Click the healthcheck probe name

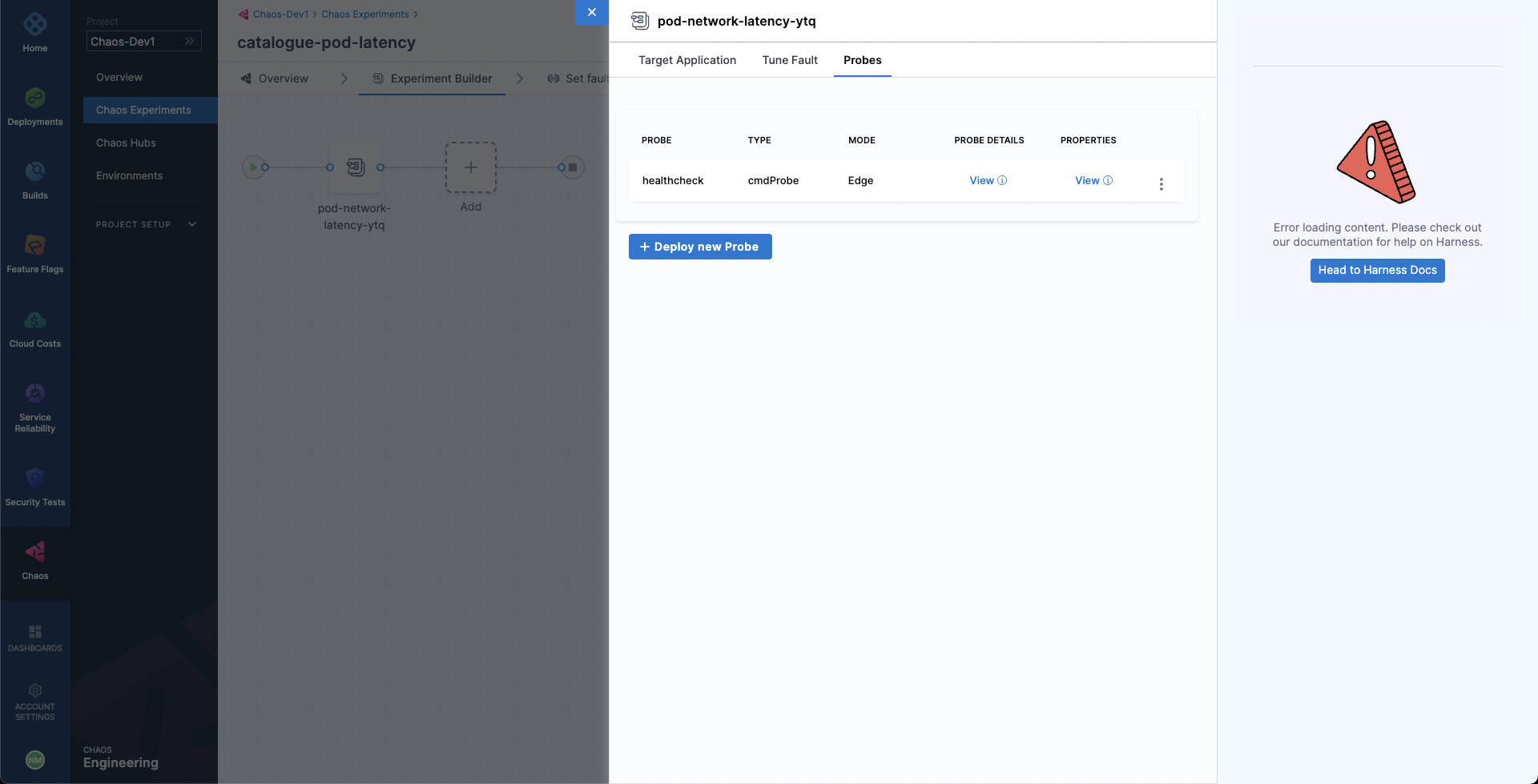[673, 180]
